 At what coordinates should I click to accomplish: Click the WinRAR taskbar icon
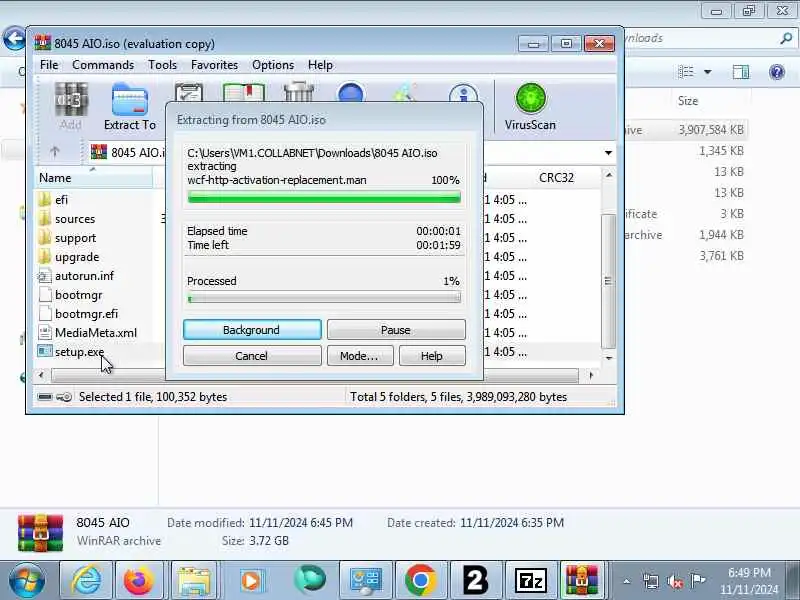582,580
